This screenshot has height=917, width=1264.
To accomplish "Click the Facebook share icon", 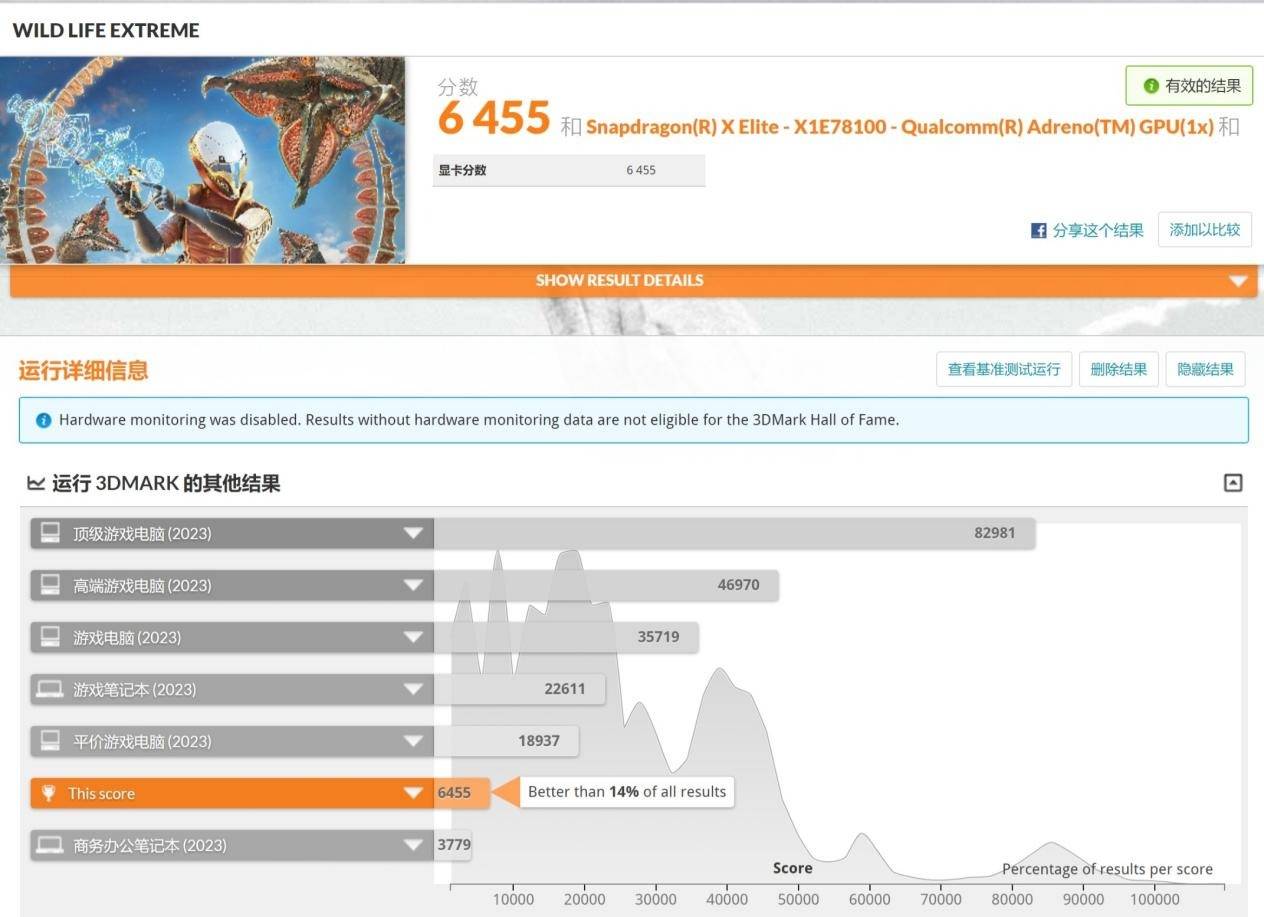I will coord(1038,231).
